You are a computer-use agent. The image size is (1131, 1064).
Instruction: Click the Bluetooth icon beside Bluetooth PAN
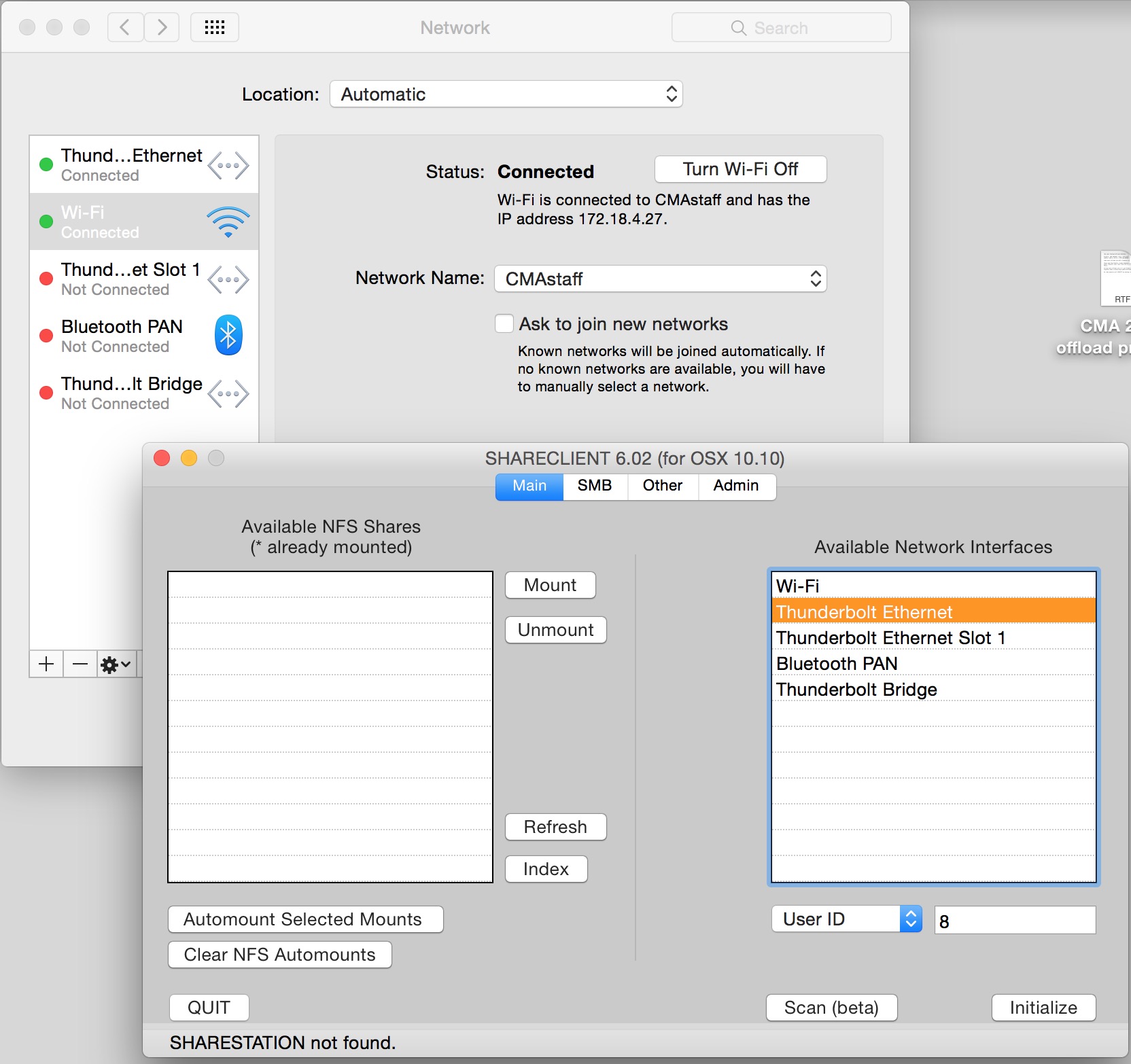[228, 335]
